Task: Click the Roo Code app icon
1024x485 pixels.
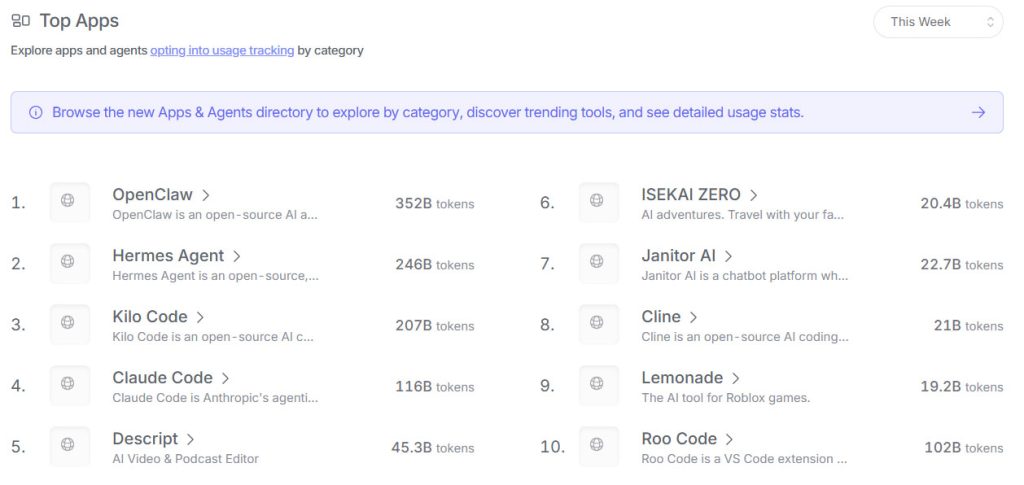Action: pyautogui.click(x=598, y=446)
